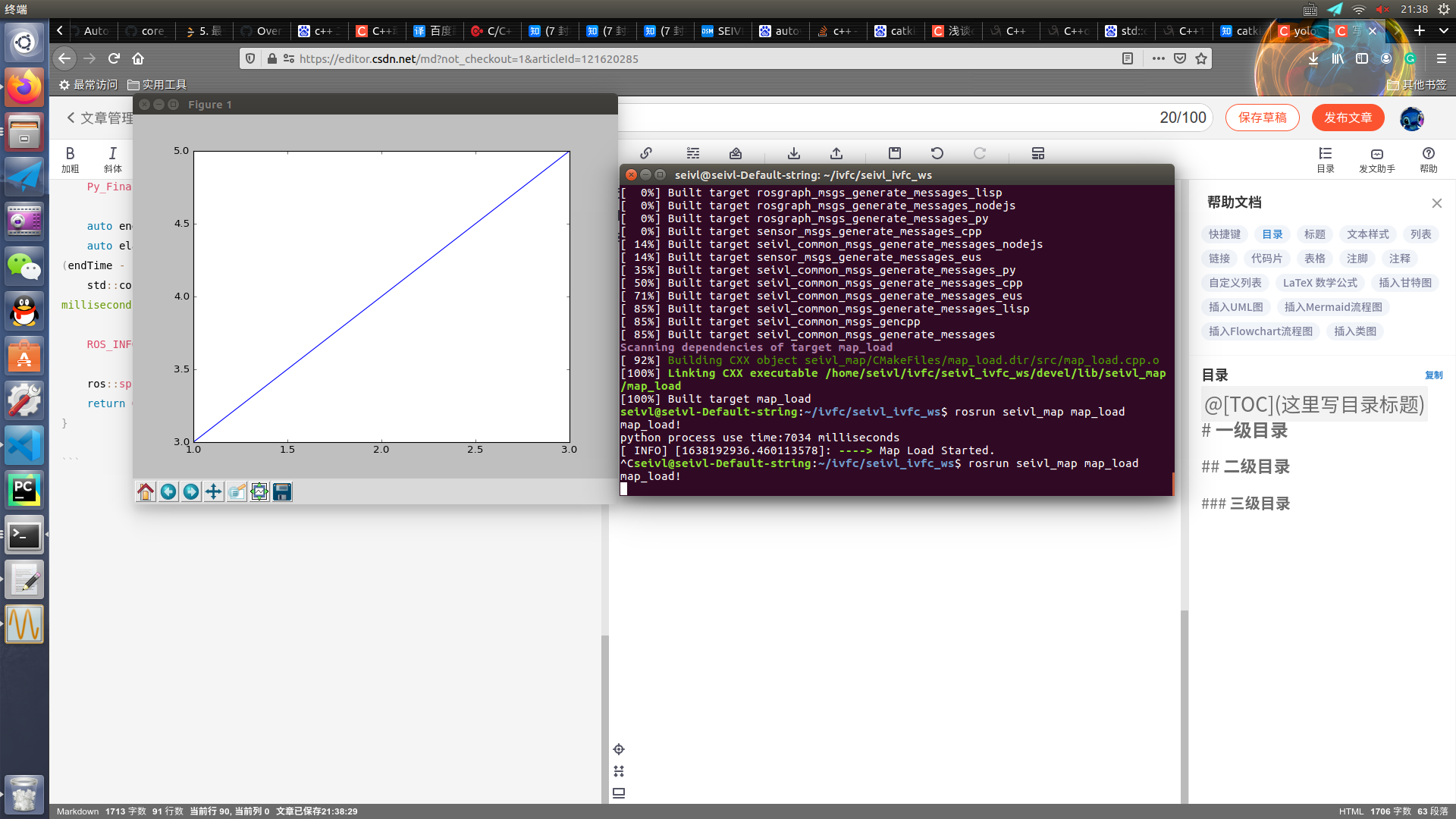This screenshot has width=1456, height=819.
Task: Click the back arrow in Figure 1 toolbar
Action: pos(168,491)
